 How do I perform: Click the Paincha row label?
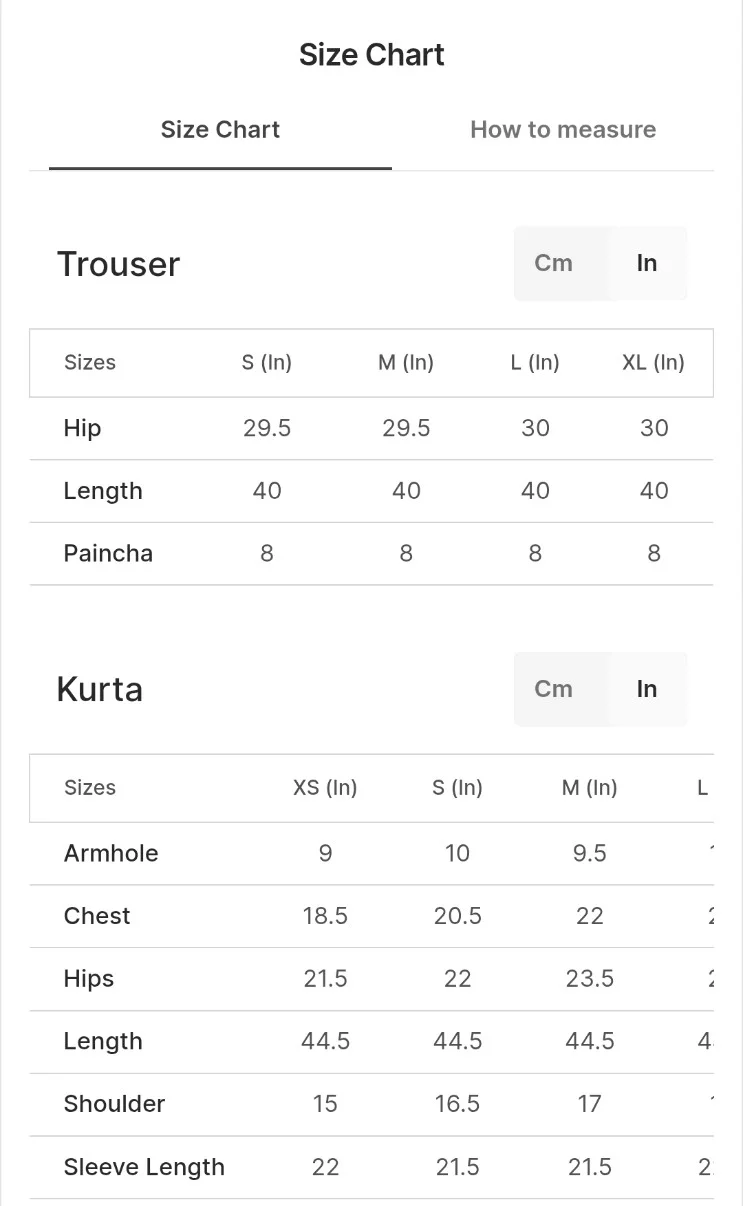tap(108, 553)
